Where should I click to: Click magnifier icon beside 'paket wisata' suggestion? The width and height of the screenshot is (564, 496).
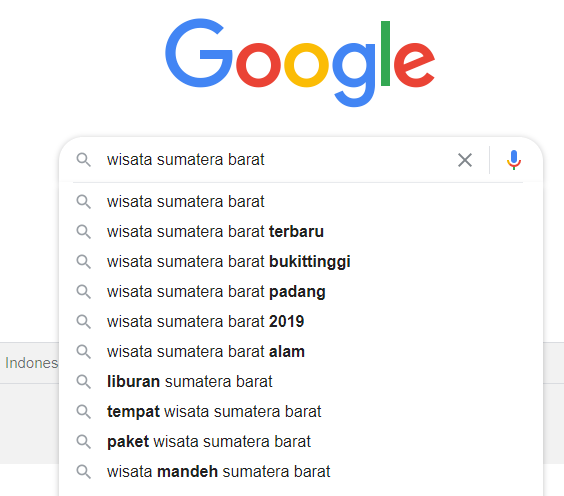(83, 442)
